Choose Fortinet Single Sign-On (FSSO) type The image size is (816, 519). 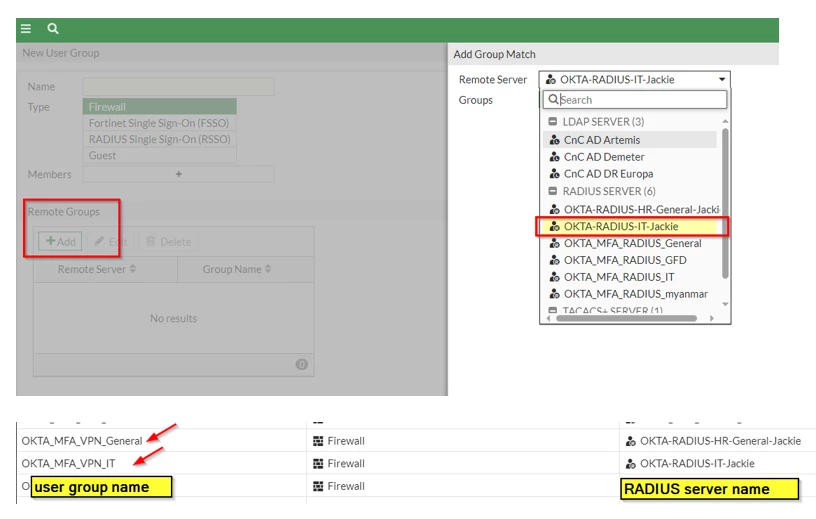point(159,123)
